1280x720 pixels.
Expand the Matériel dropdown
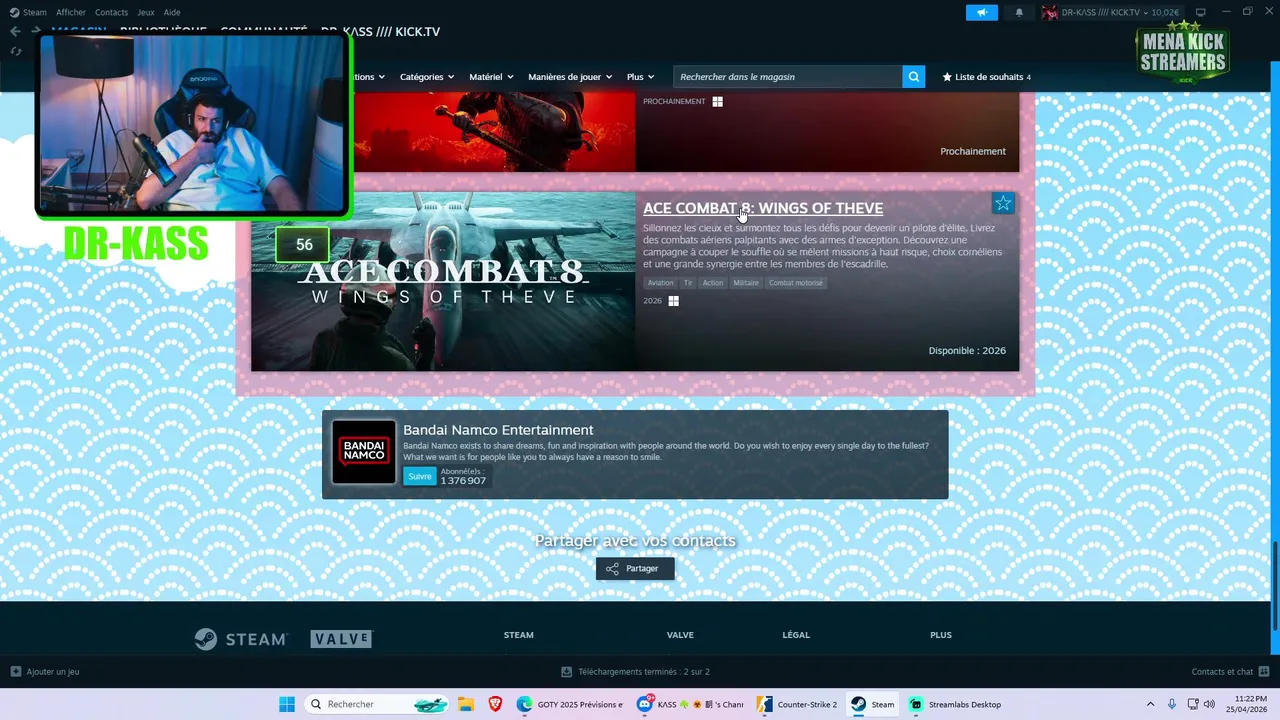(491, 77)
